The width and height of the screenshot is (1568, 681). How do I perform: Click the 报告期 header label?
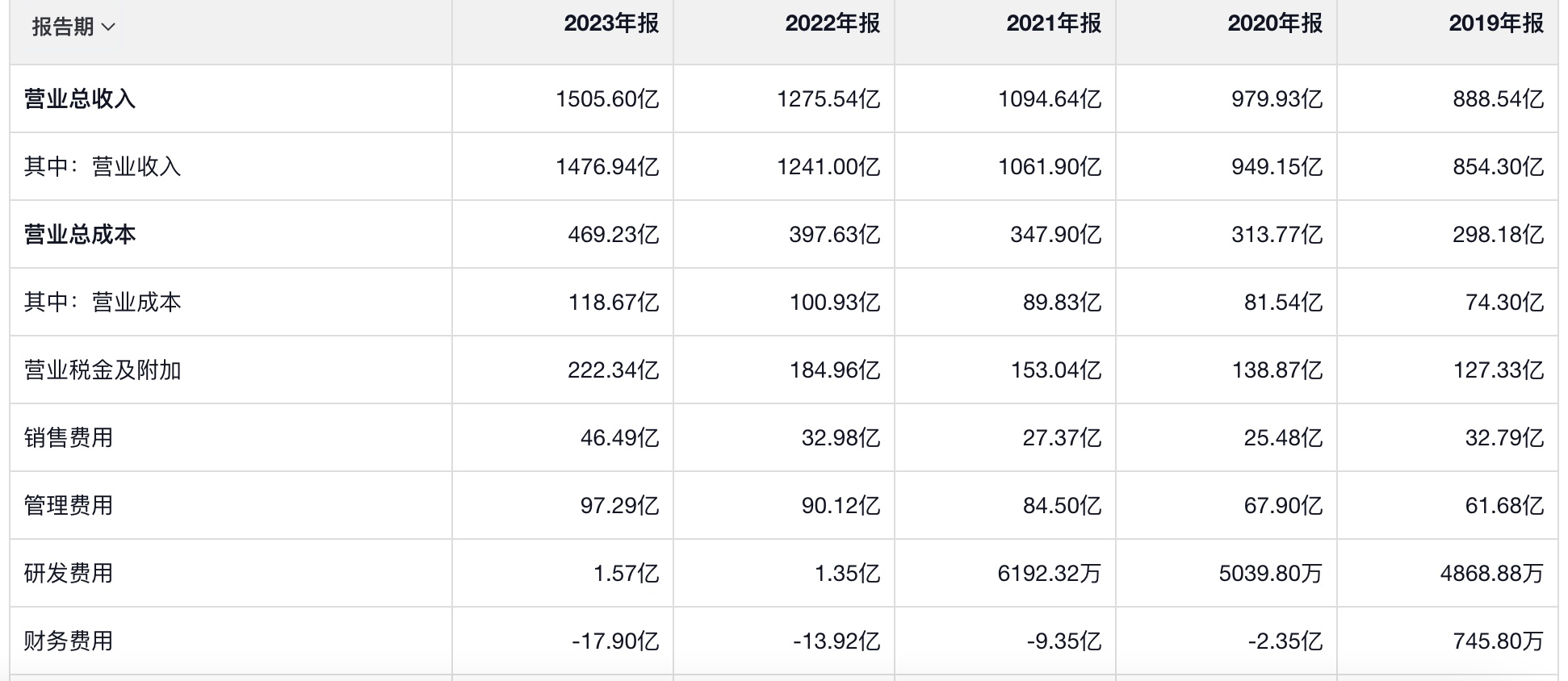click(x=63, y=27)
